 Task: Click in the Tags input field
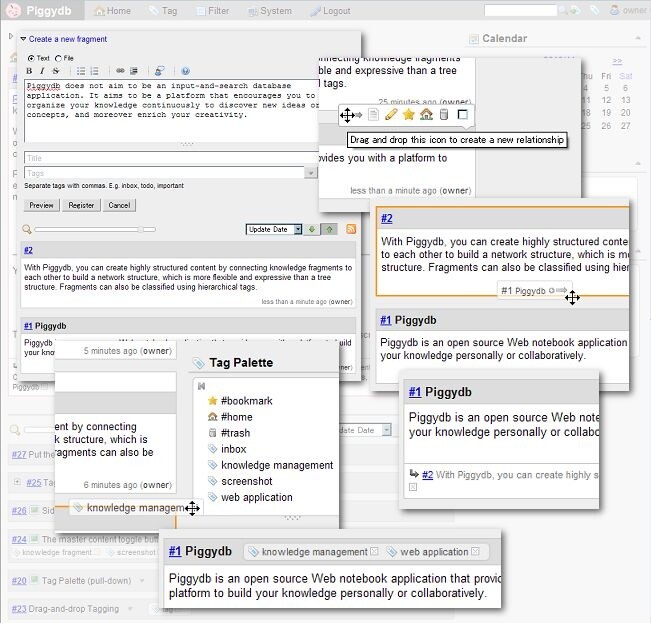[165, 173]
